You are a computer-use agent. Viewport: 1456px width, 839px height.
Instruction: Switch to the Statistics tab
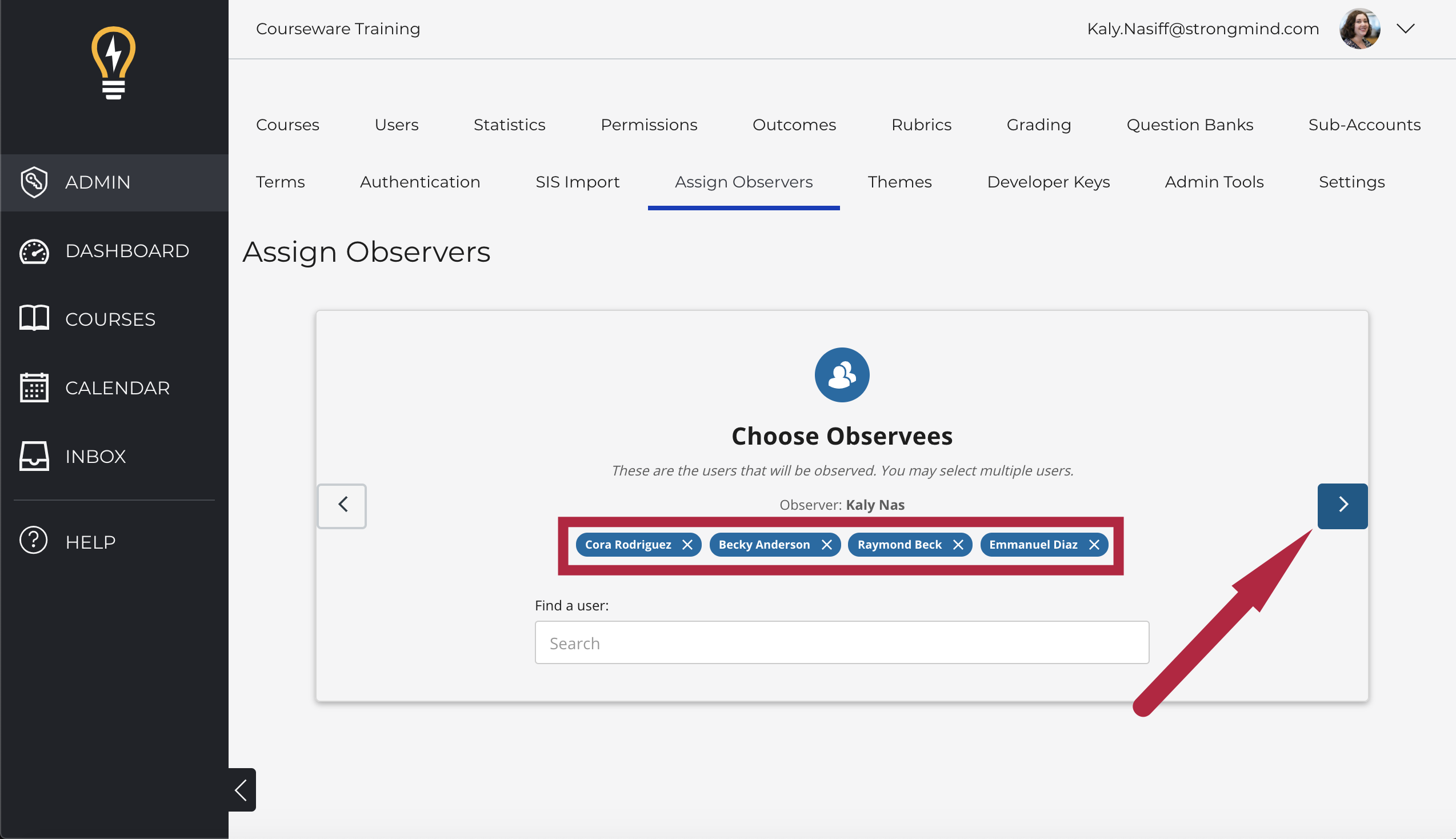click(509, 125)
